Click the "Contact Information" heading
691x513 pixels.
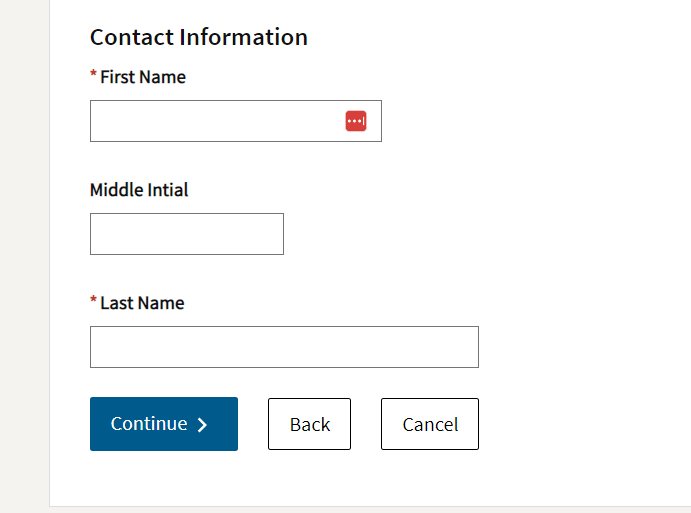tap(199, 37)
